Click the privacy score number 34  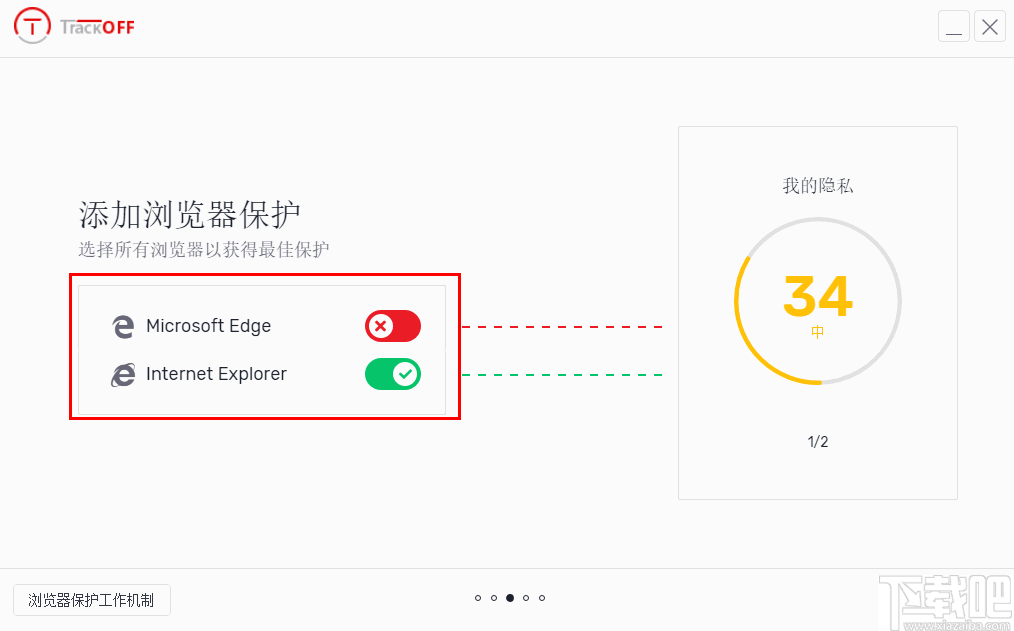click(818, 296)
